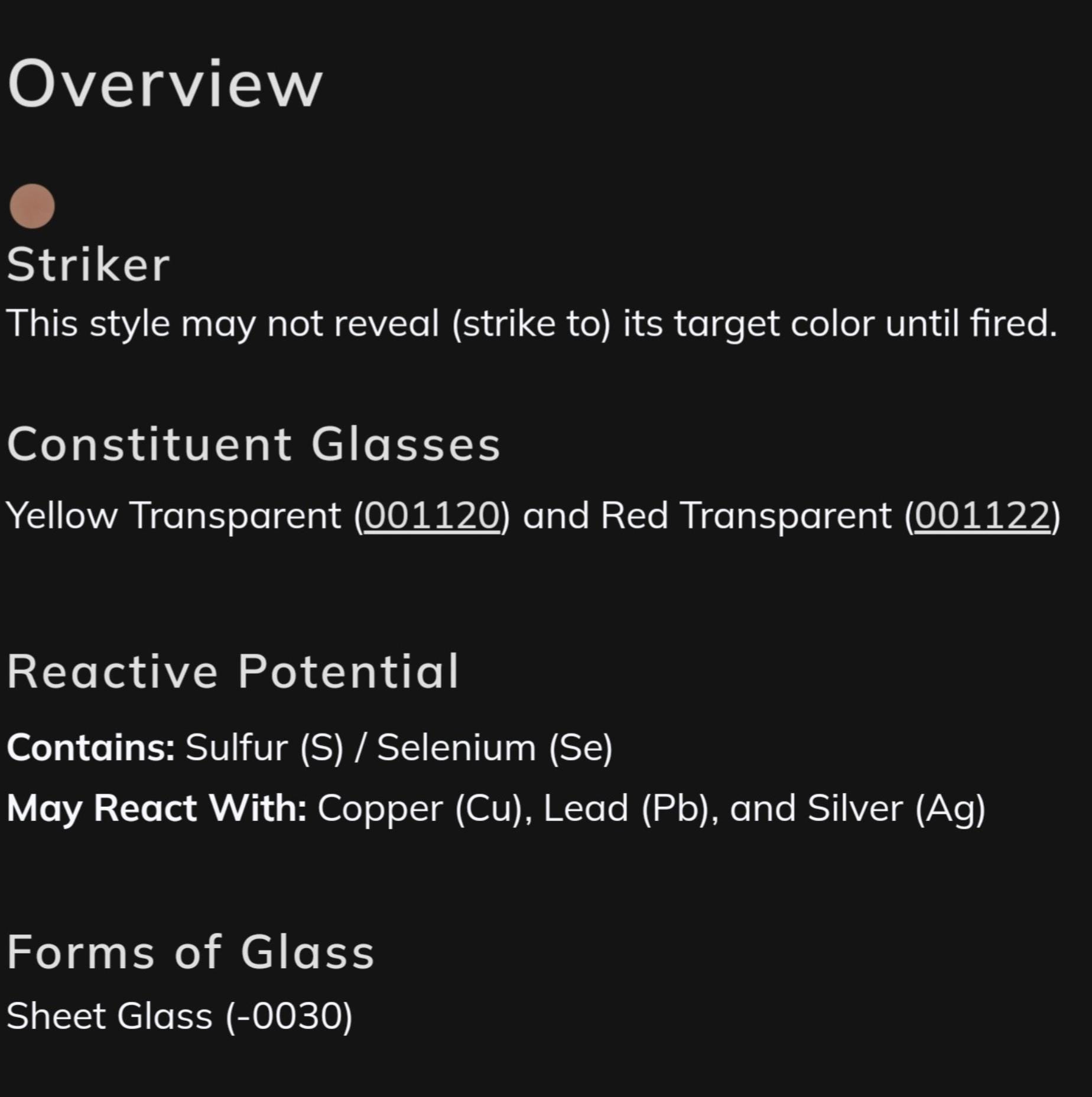The width and height of the screenshot is (1092, 1097).
Task: Click the Striker heading text
Action: 89,264
